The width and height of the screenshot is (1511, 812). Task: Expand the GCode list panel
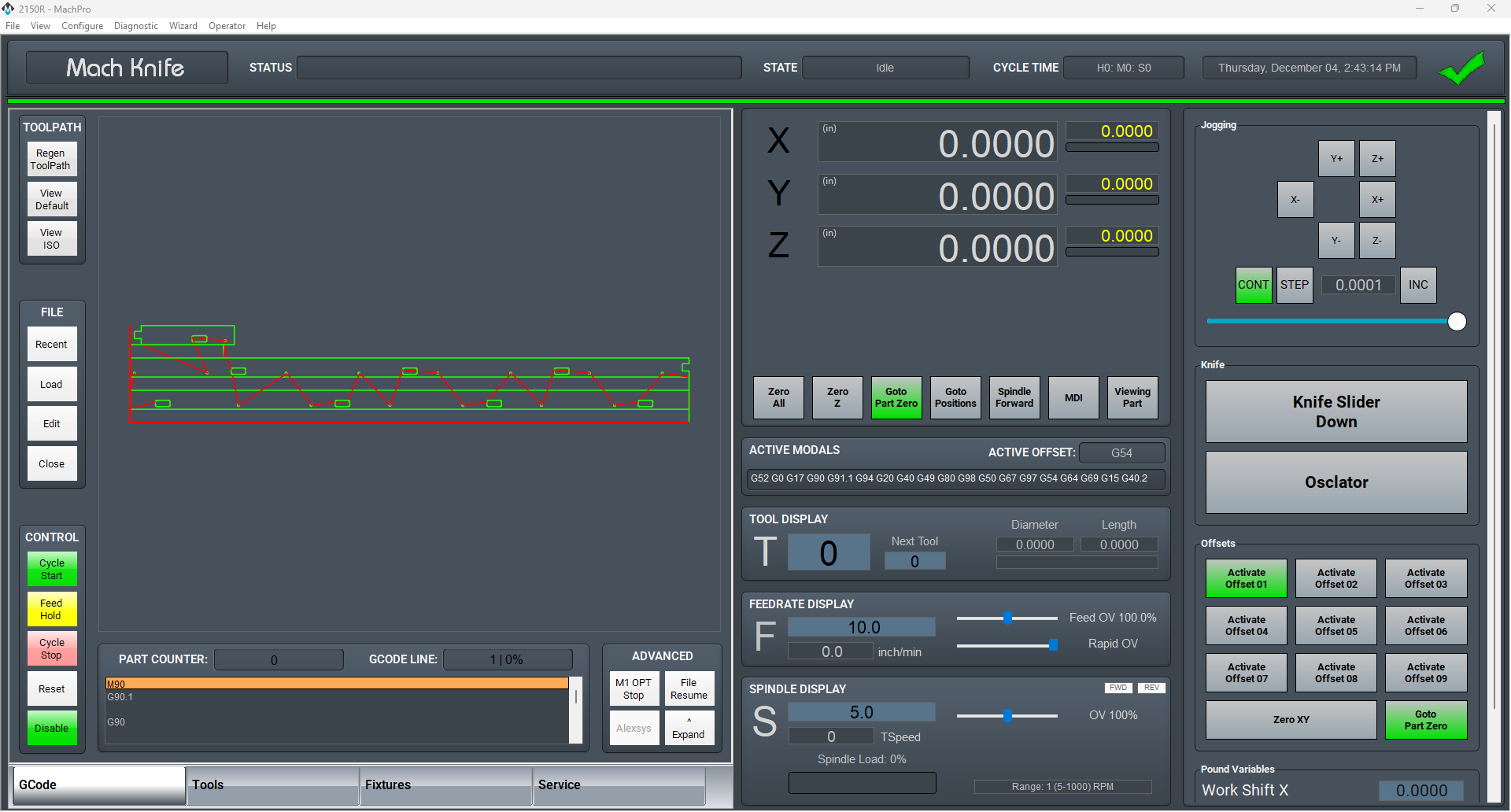pyautogui.click(x=689, y=729)
